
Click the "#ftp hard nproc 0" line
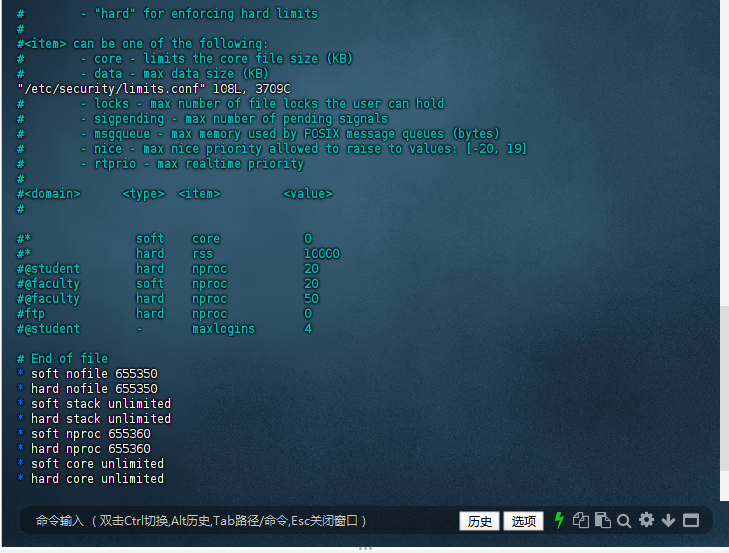coord(164,314)
